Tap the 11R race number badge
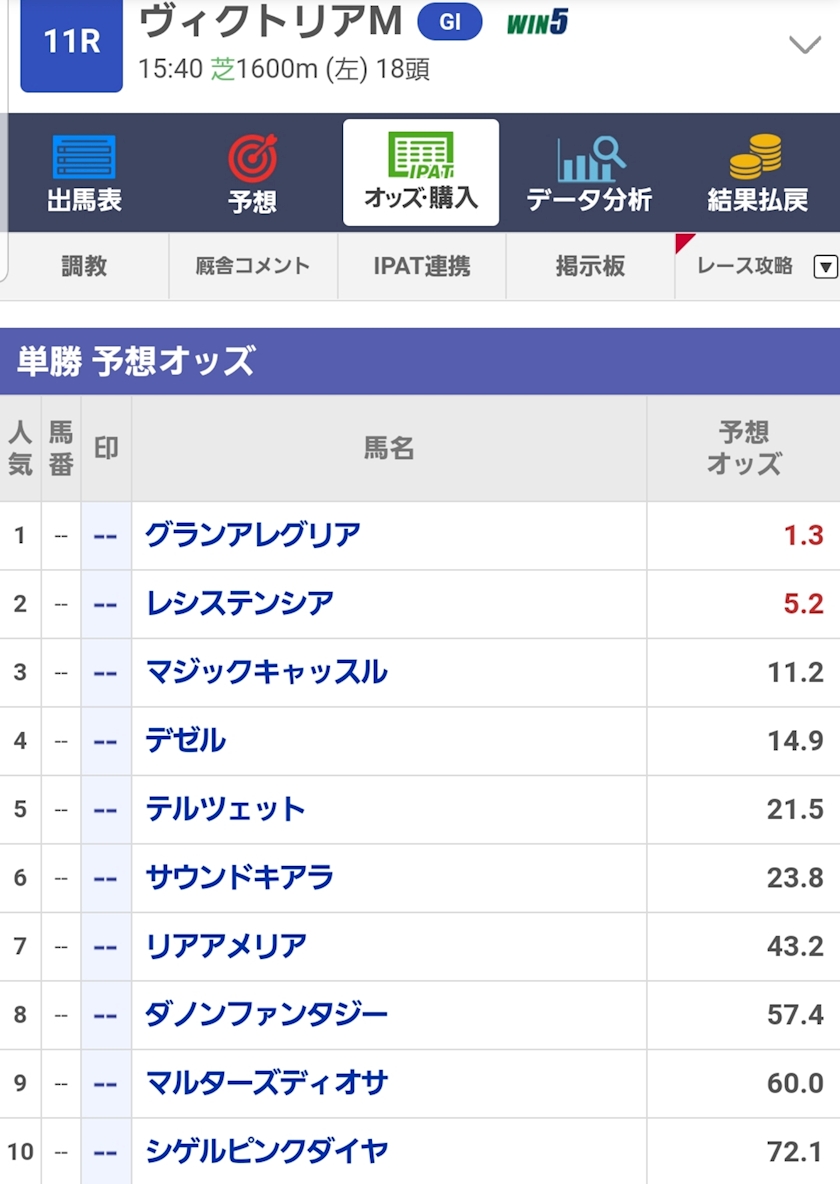 coord(72,44)
